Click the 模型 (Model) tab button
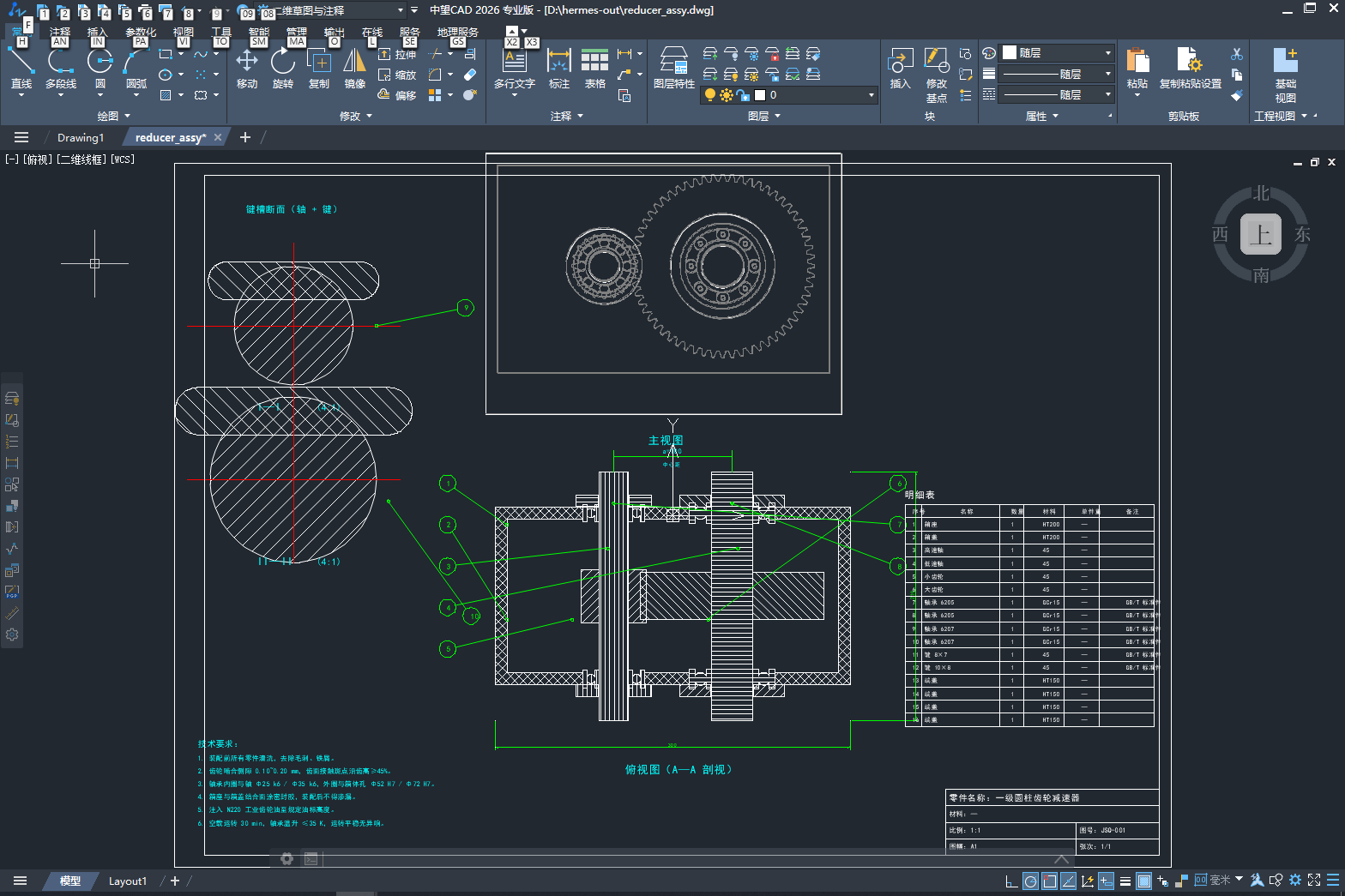Viewport: 1345px width, 896px height. (70, 881)
